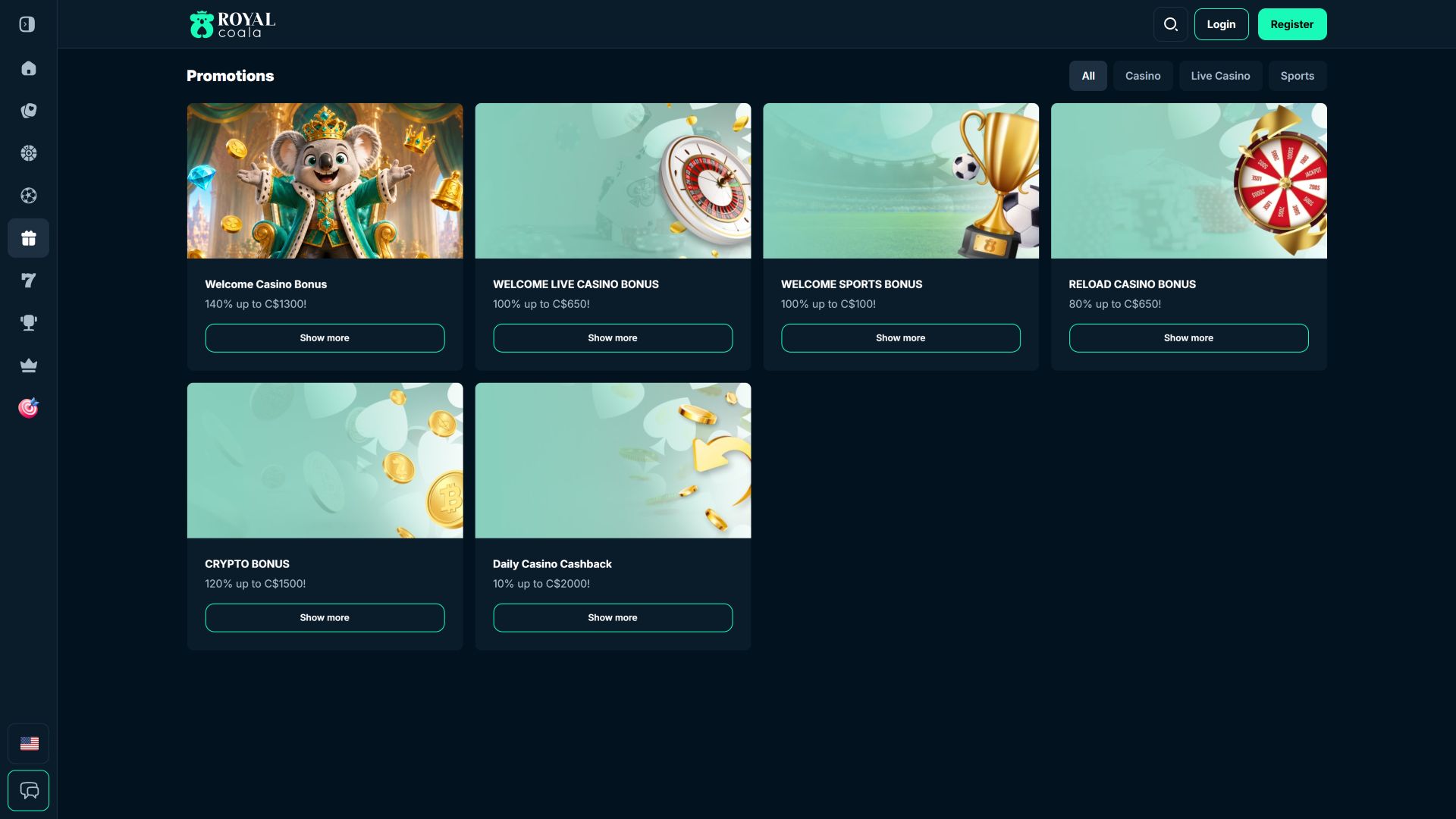Image resolution: width=1456 pixels, height=819 pixels.
Task: Switch to the Casino filter tab
Action: tap(1143, 76)
